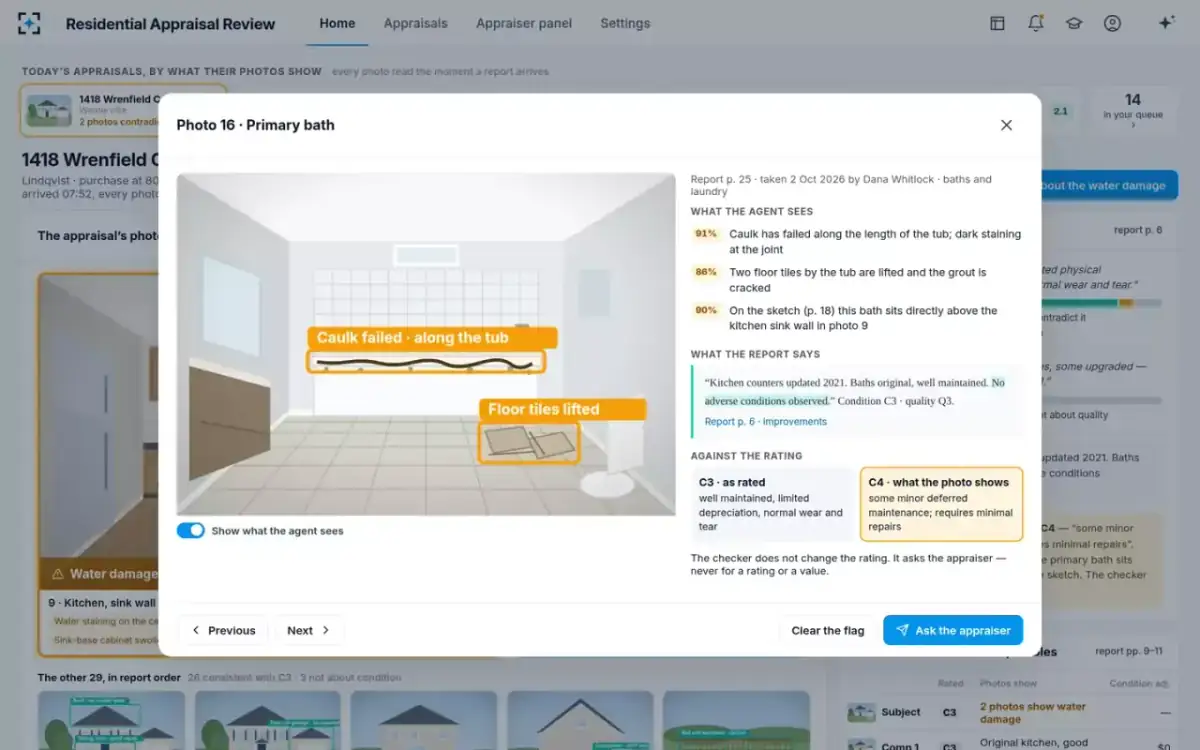The image size is (1200, 750).
Task: Open the notifications bell
Action: pos(1036,23)
